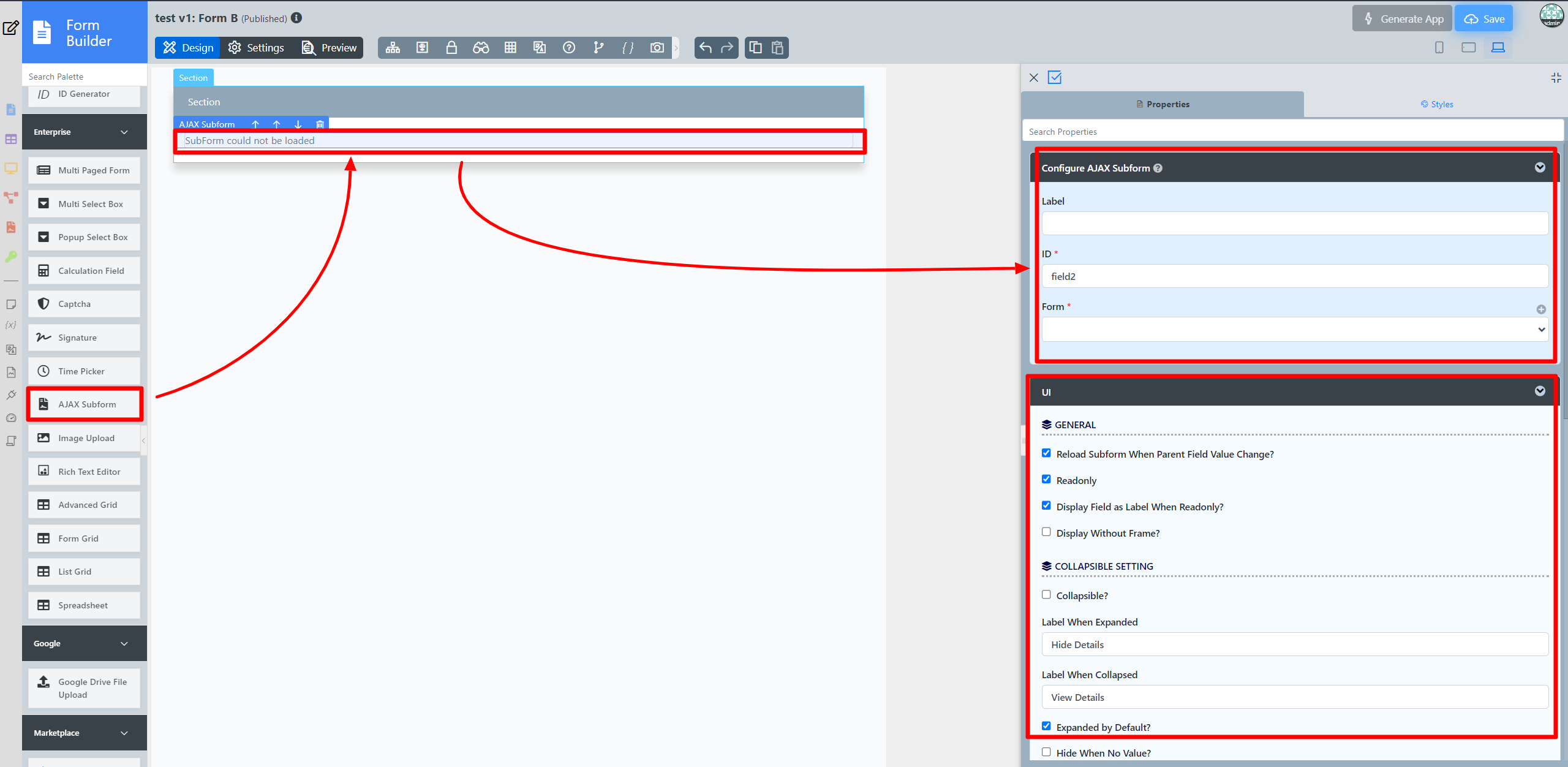Screen dimensions: 1568x767
Task: Click into the Label input field
Action: [x=1294, y=224]
